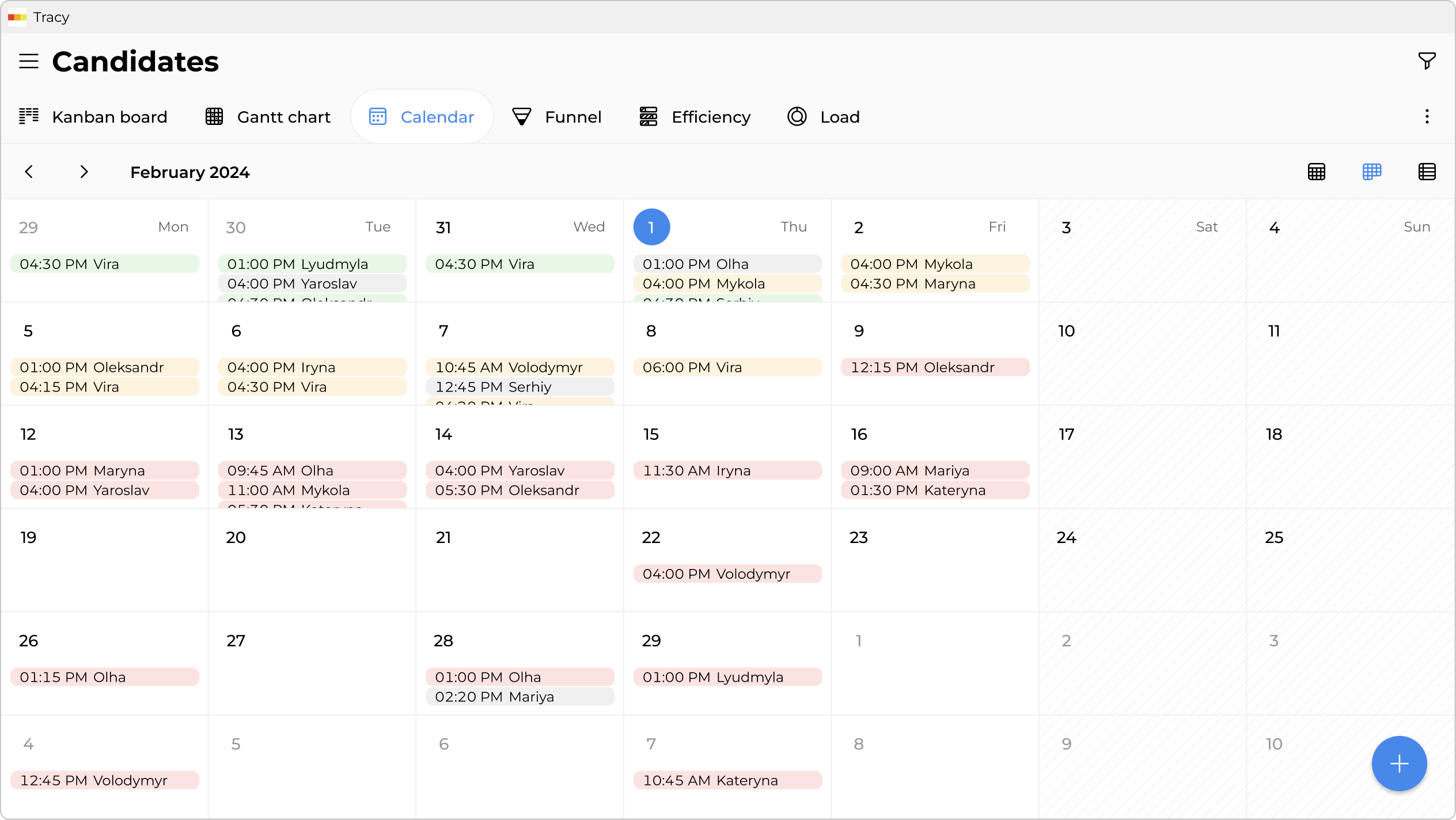Select today's date circle, February 1

(x=651, y=227)
